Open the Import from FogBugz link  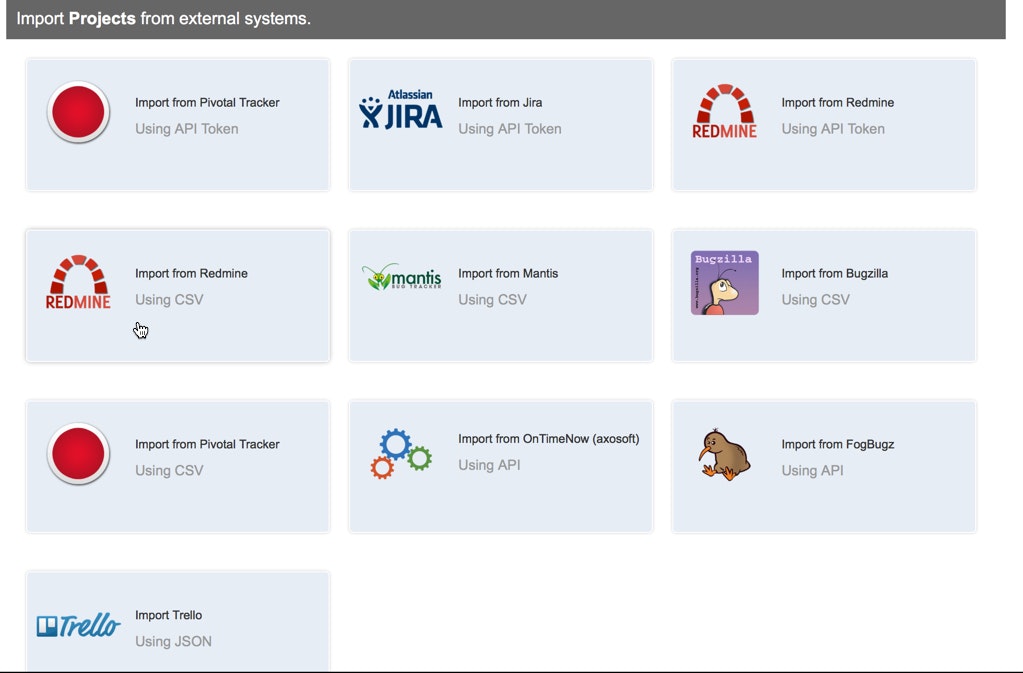click(838, 444)
